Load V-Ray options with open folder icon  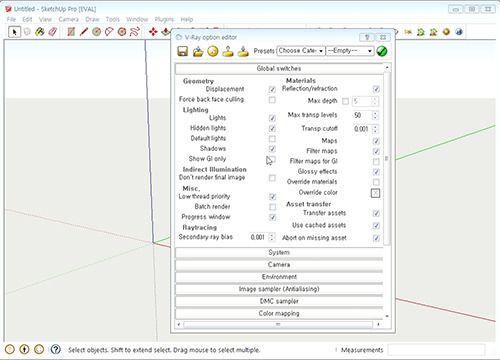coord(198,51)
